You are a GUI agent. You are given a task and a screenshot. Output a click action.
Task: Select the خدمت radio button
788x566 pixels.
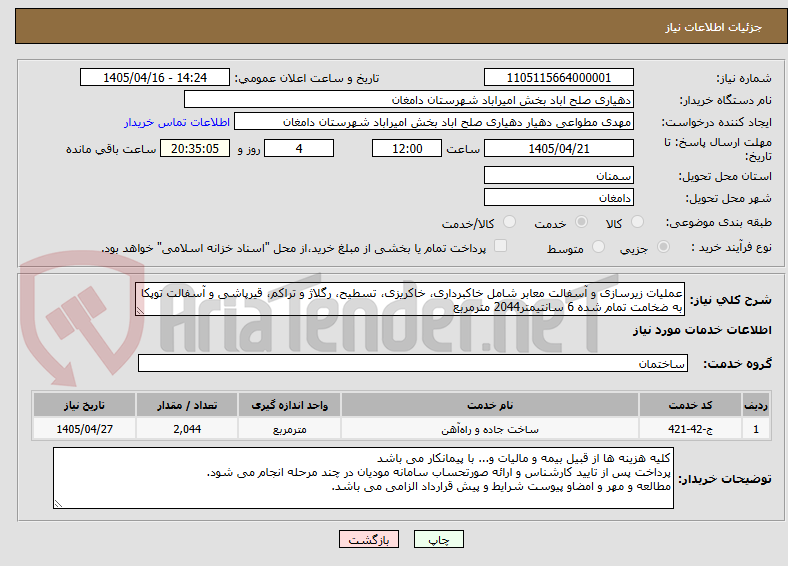tap(581, 222)
